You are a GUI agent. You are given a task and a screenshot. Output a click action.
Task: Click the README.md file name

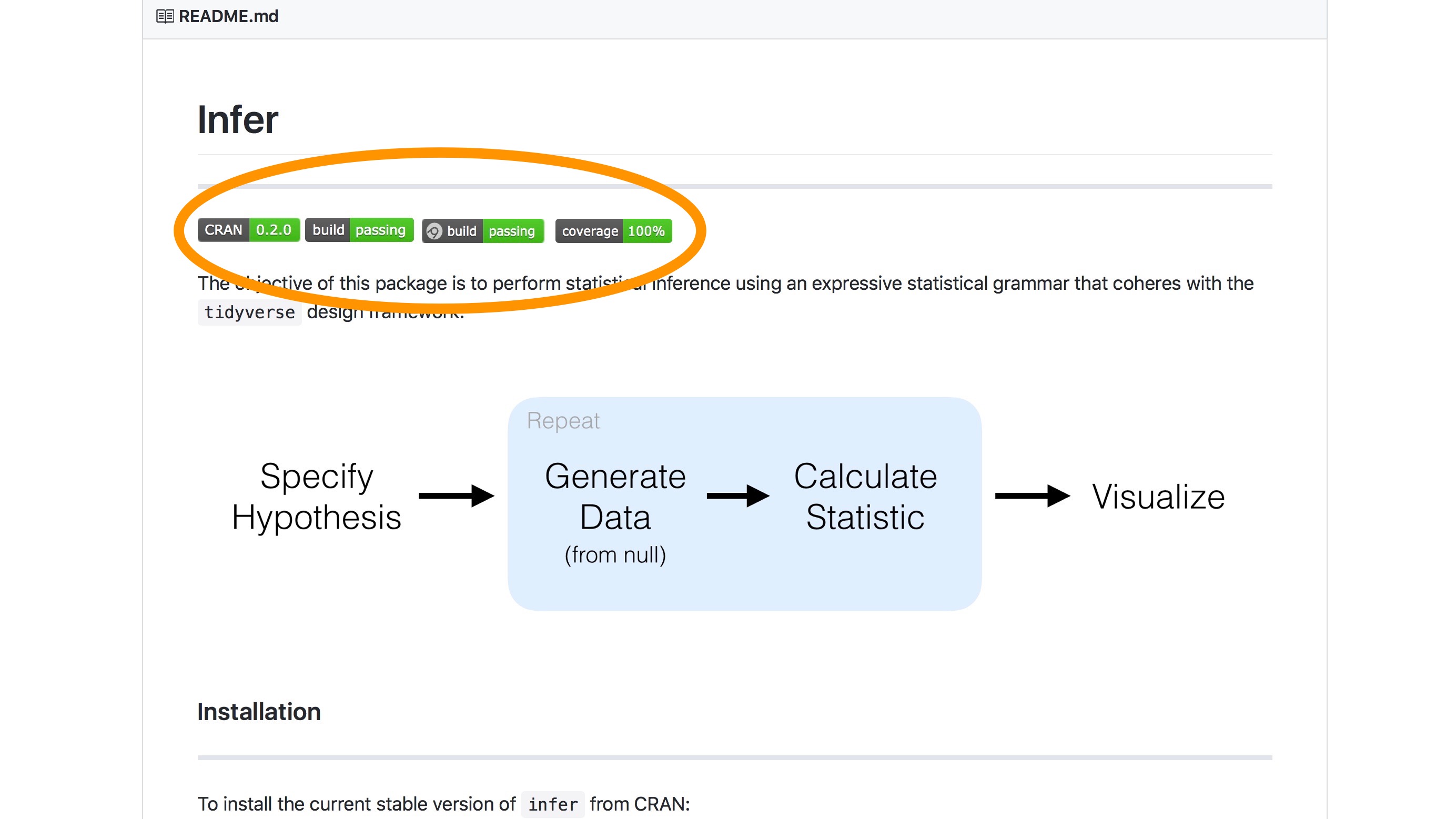click(228, 16)
